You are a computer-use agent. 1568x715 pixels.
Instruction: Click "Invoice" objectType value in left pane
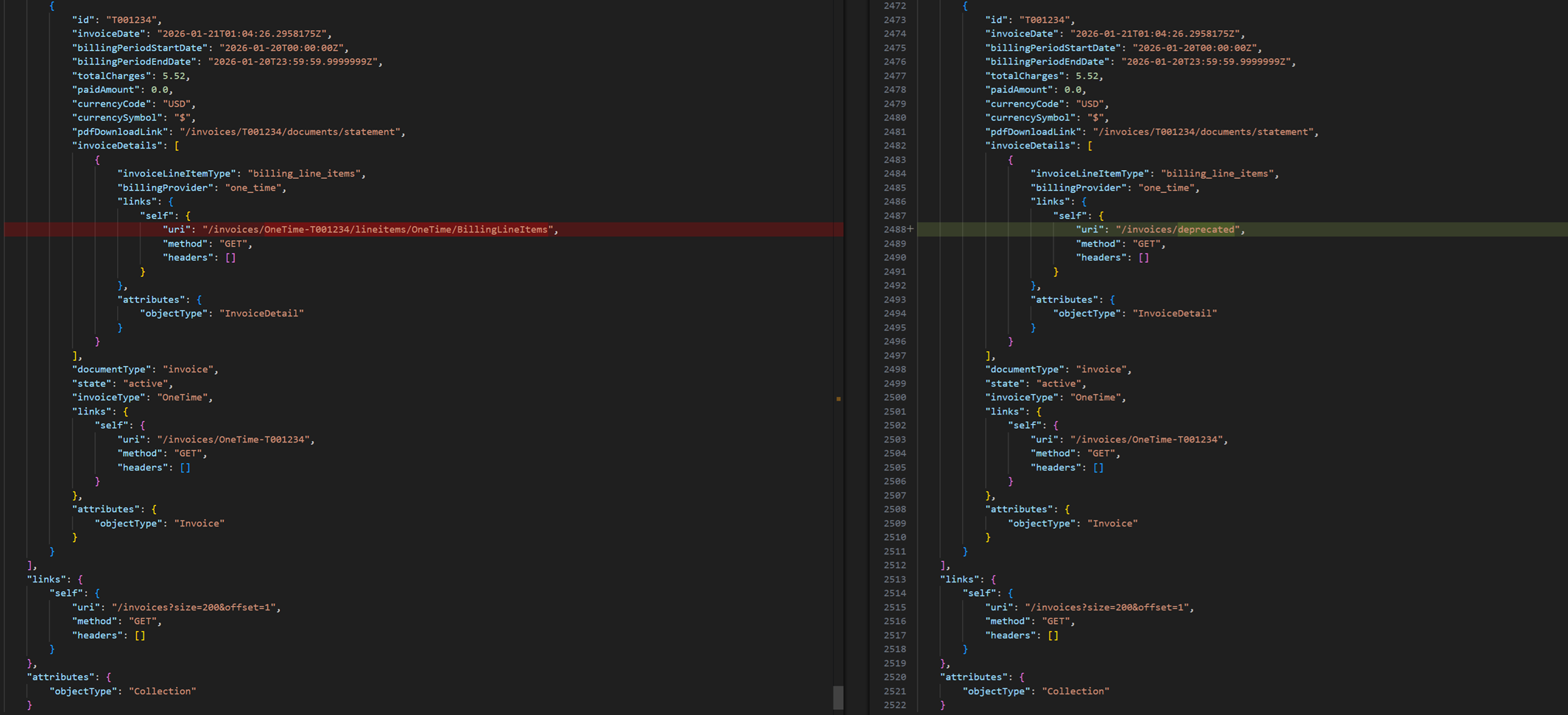pyautogui.click(x=199, y=524)
